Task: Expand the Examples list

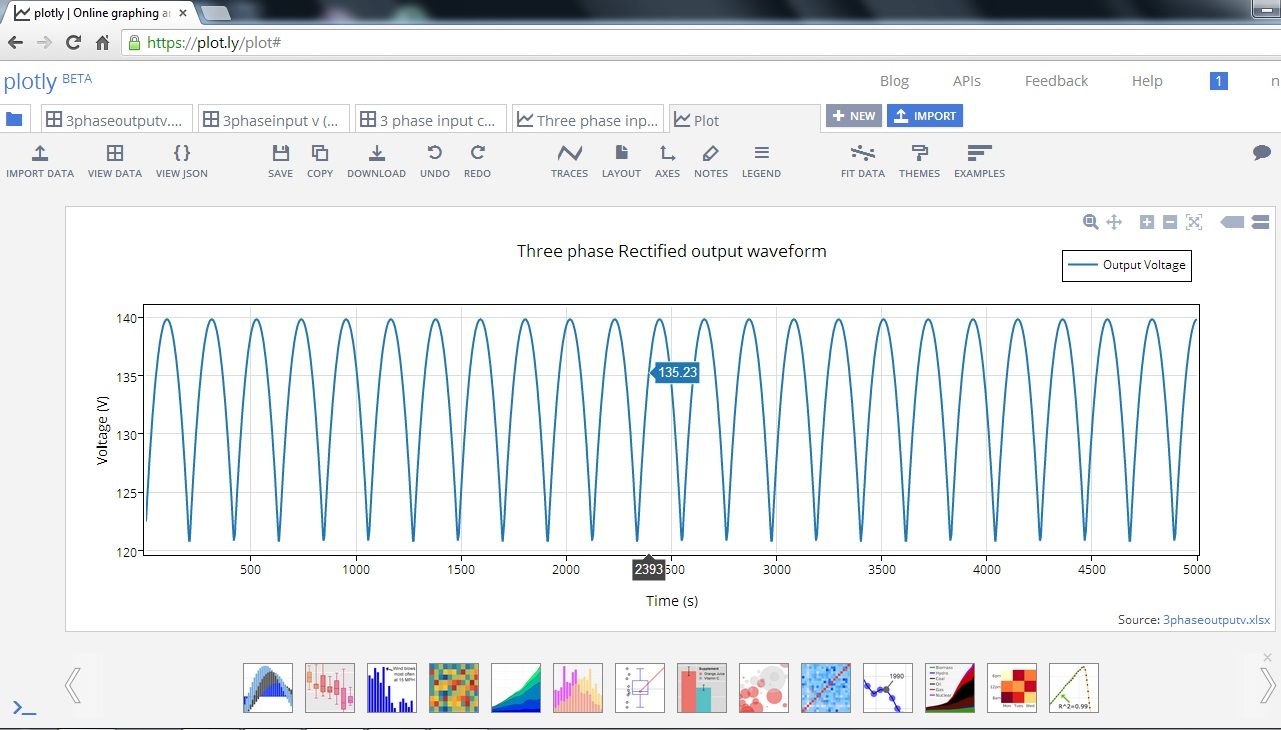Action: point(978,158)
